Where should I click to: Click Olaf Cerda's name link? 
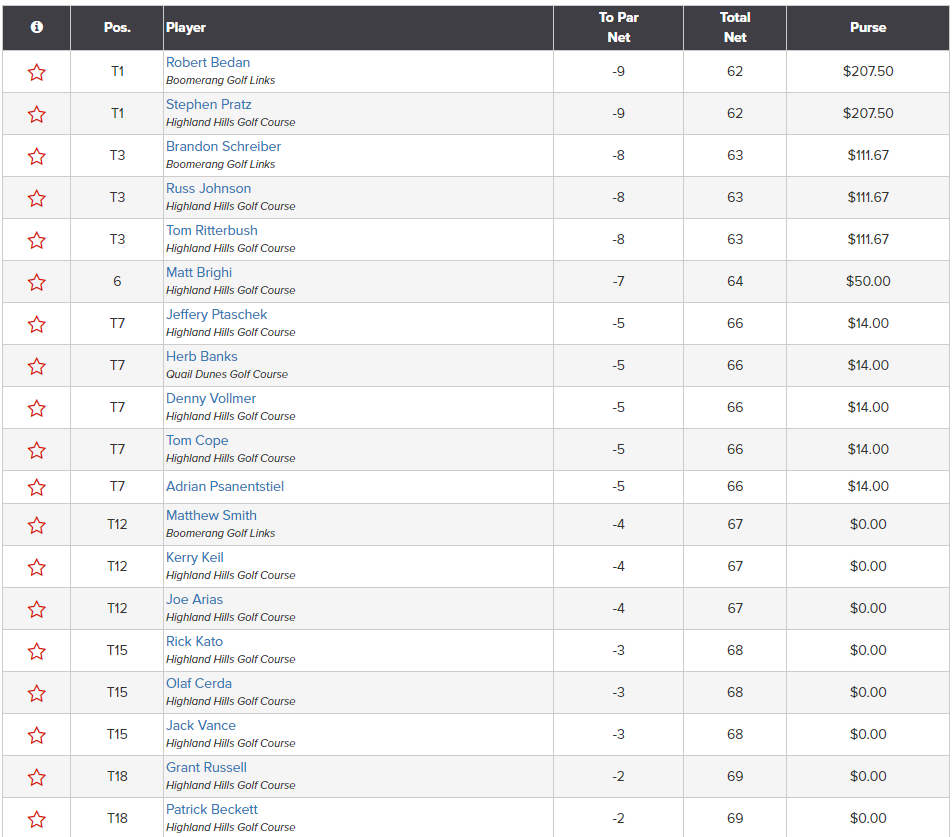(198, 683)
